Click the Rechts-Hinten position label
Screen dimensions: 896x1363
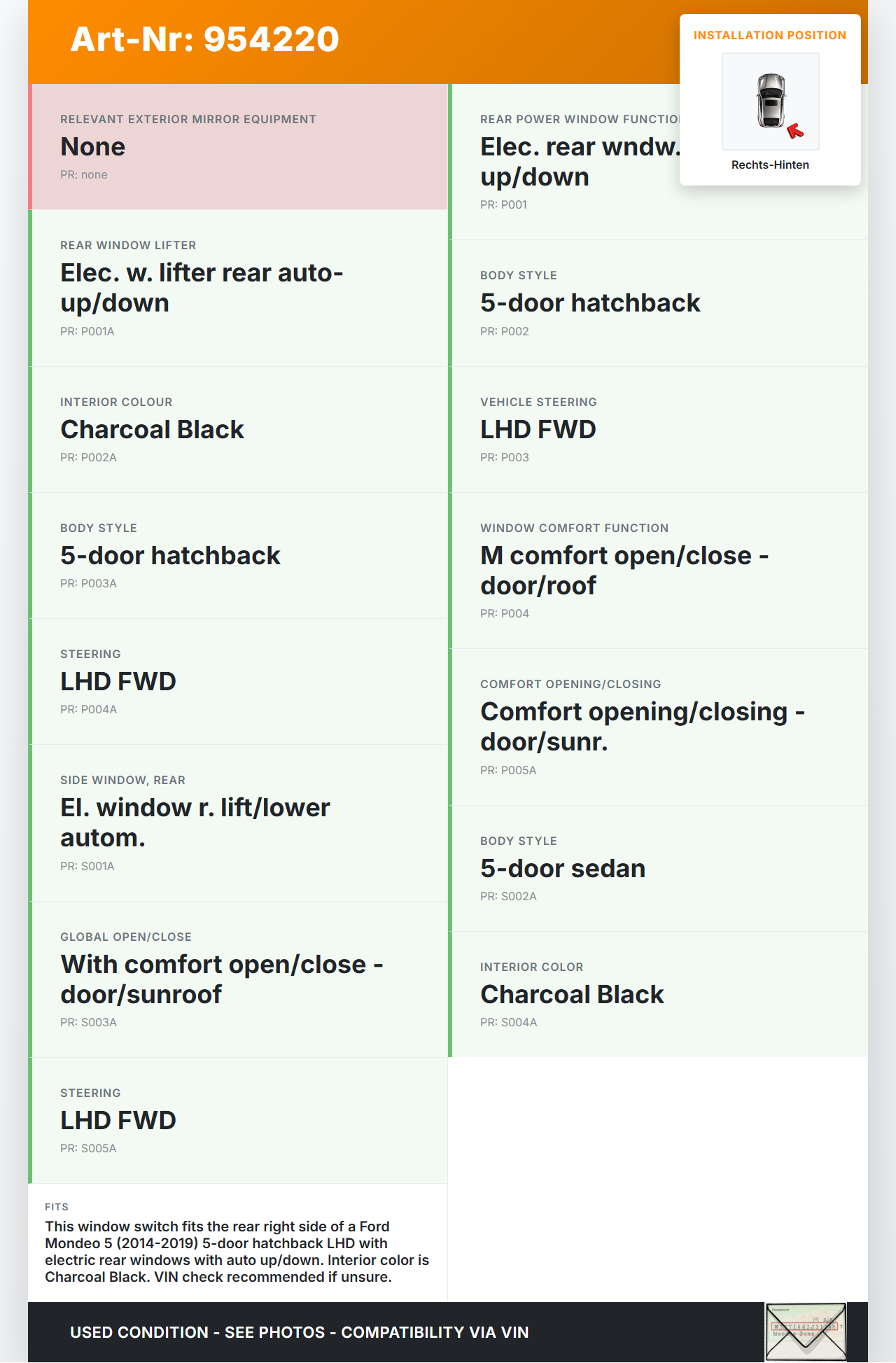770,165
